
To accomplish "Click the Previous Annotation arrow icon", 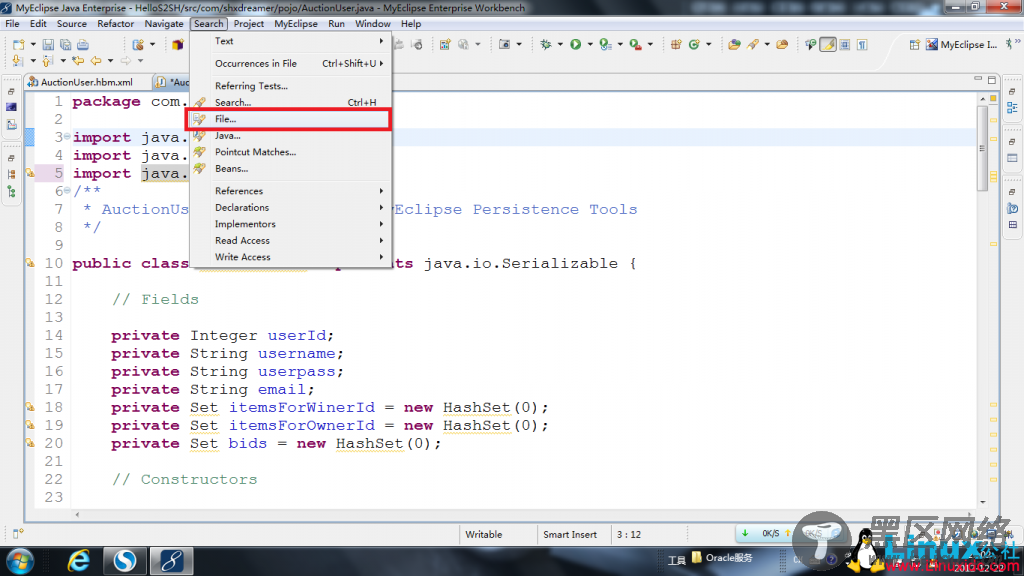I will 48,61.
